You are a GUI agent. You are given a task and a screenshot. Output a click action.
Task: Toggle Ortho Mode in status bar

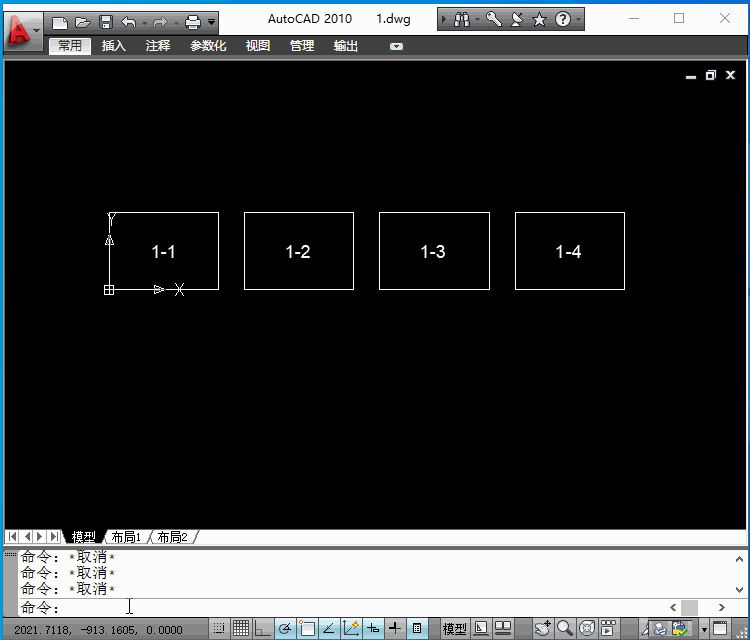[x=263, y=628]
